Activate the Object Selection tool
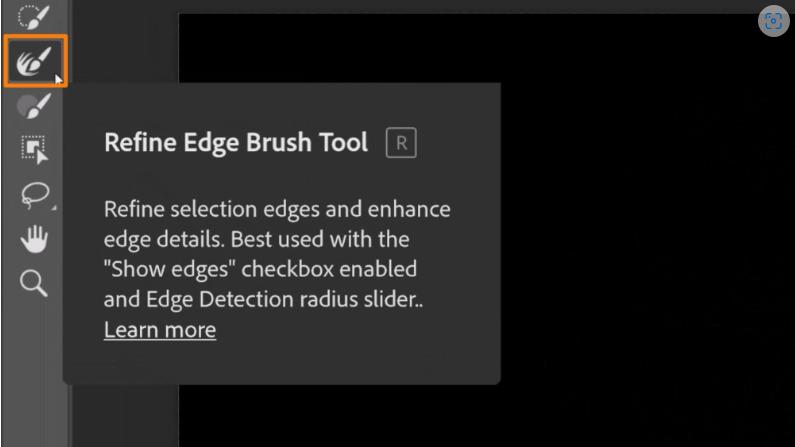The height and width of the screenshot is (447, 795). click(34, 150)
